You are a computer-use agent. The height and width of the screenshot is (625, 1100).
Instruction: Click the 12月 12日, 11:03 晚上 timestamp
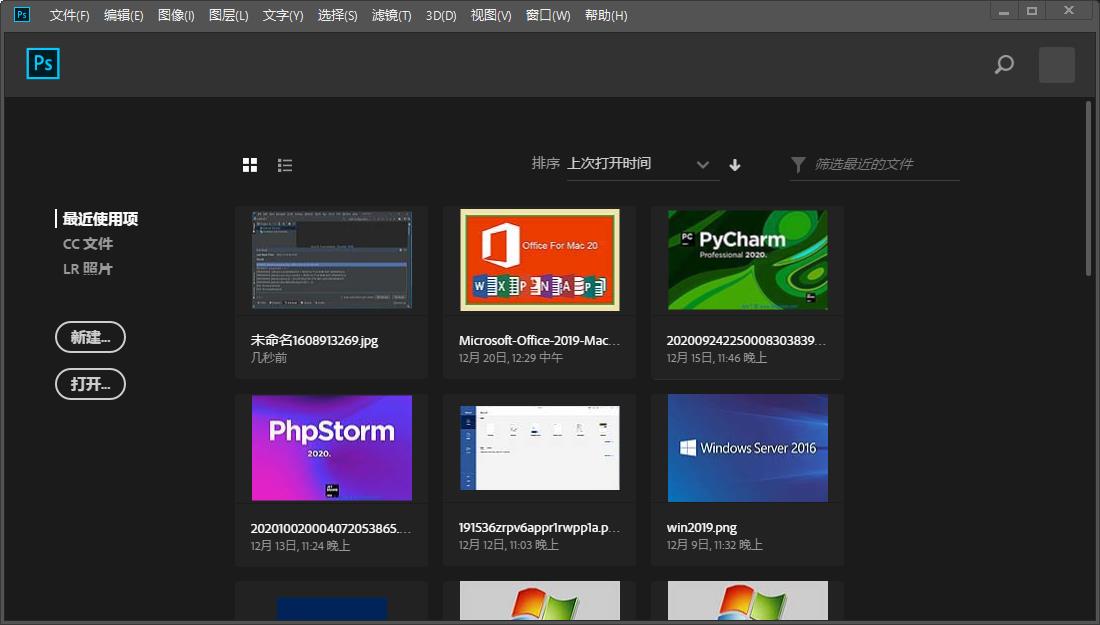click(509, 545)
